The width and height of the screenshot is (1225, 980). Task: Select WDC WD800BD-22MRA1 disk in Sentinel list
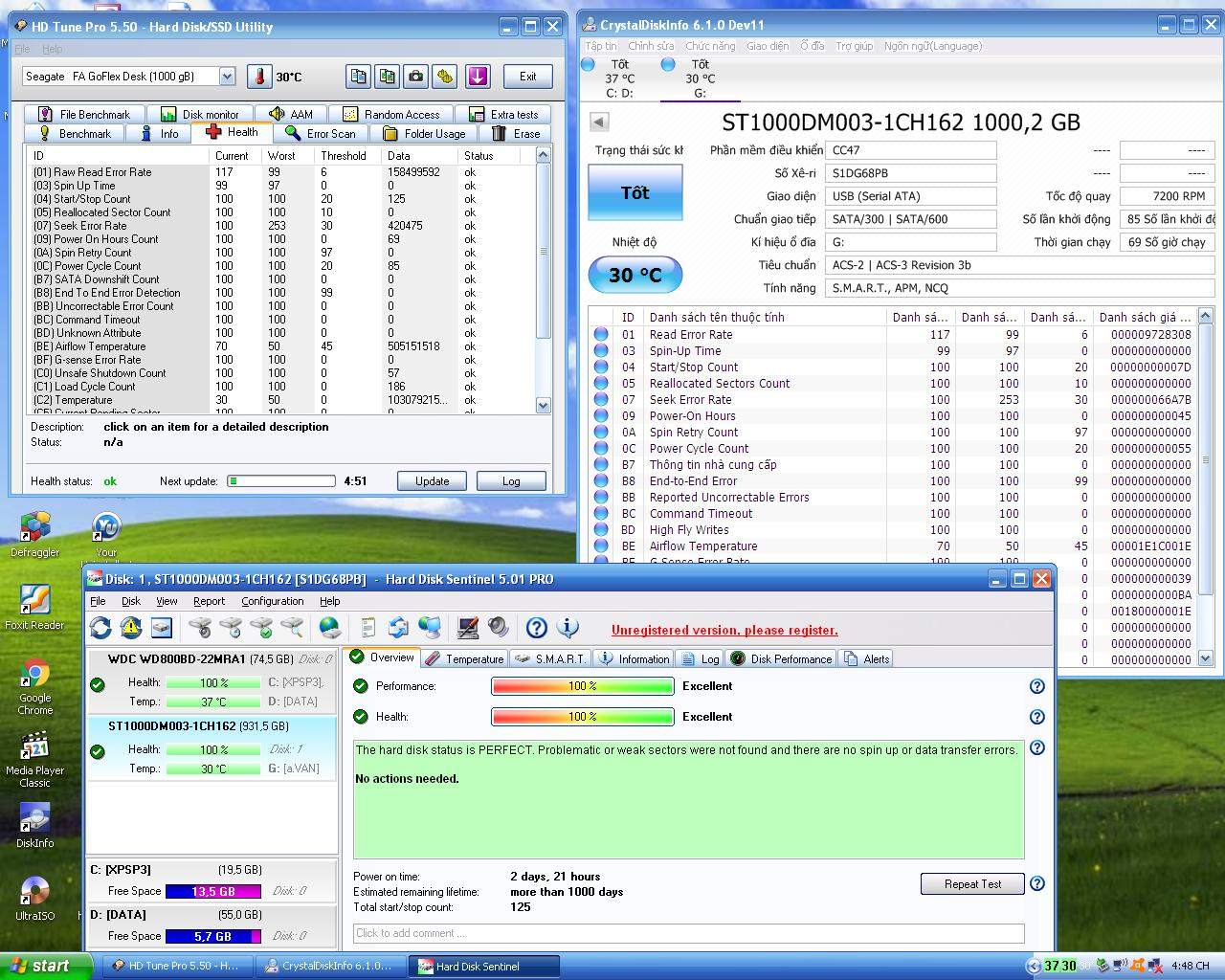(x=212, y=680)
